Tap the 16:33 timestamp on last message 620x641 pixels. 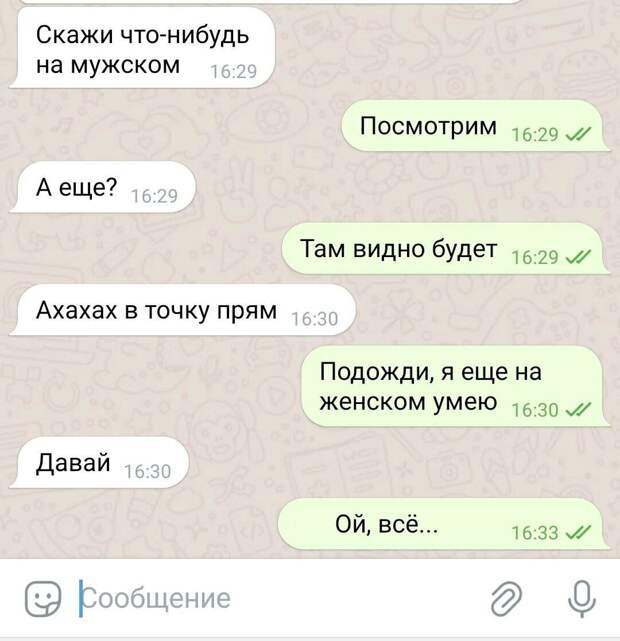click(535, 533)
